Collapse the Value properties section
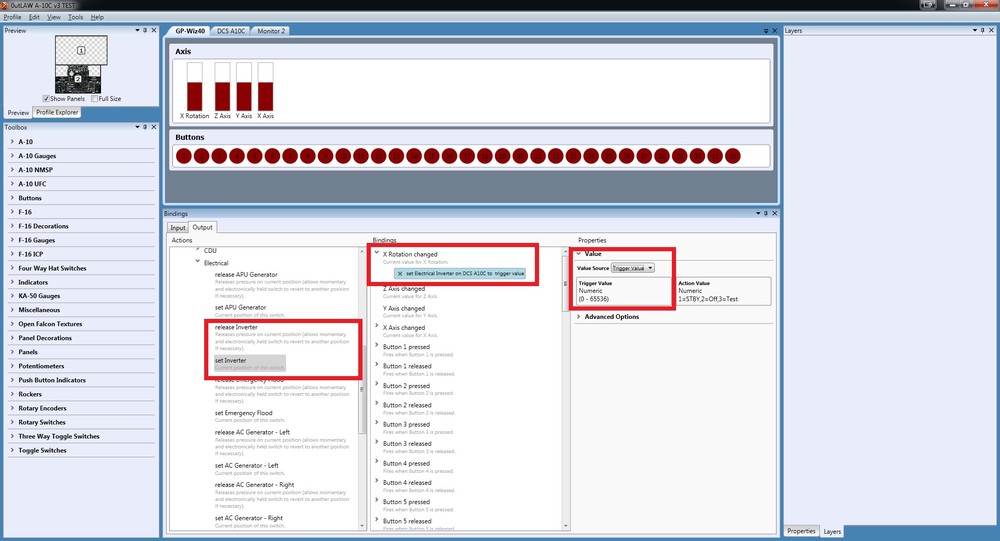Viewport: 1000px width, 541px height. tap(578, 253)
